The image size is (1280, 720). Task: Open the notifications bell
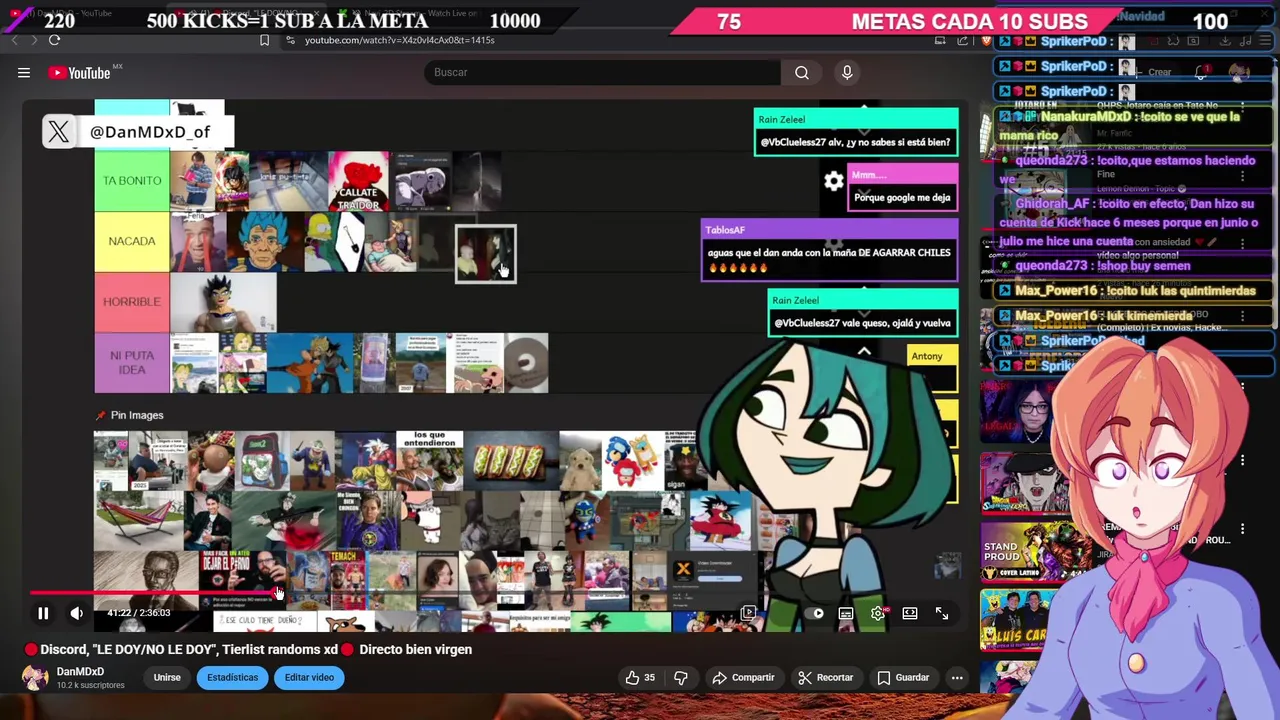pyautogui.click(x=1201, y=72)
